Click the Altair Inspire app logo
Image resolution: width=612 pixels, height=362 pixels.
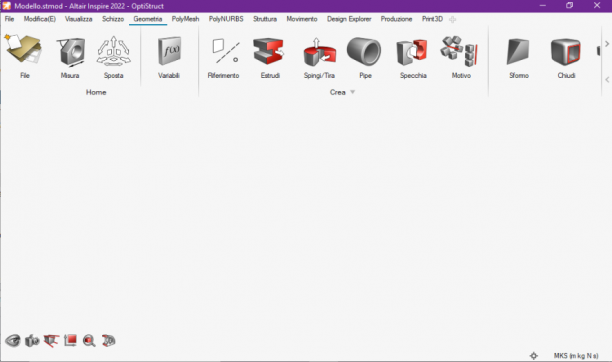(x=6, y=6)
